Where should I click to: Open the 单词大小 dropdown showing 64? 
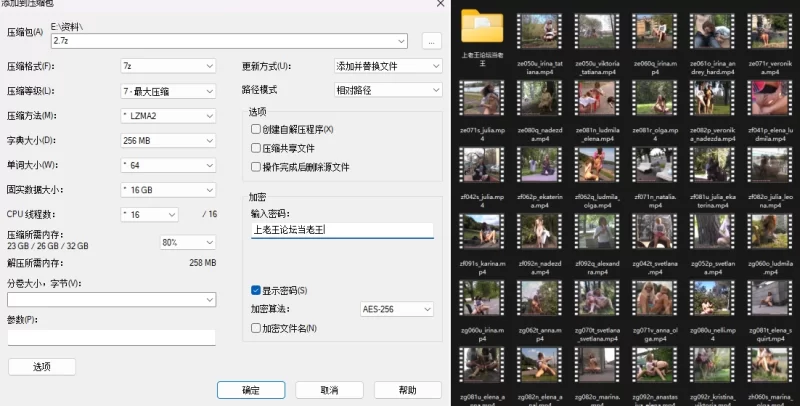pos(168,165)
